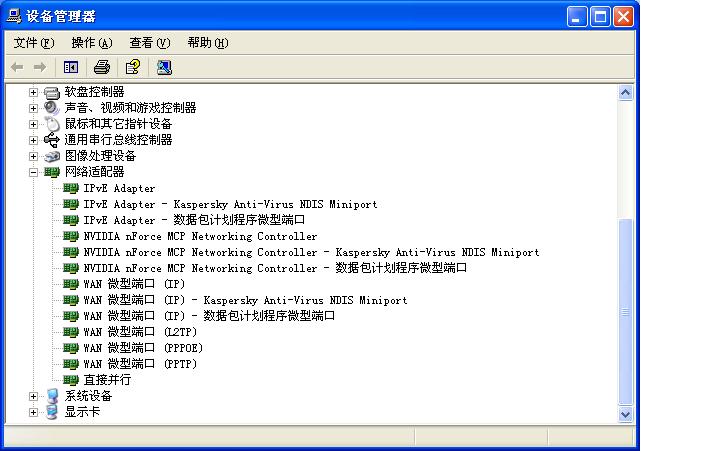Expand the 系统设备 node

(x=33, y=396)
